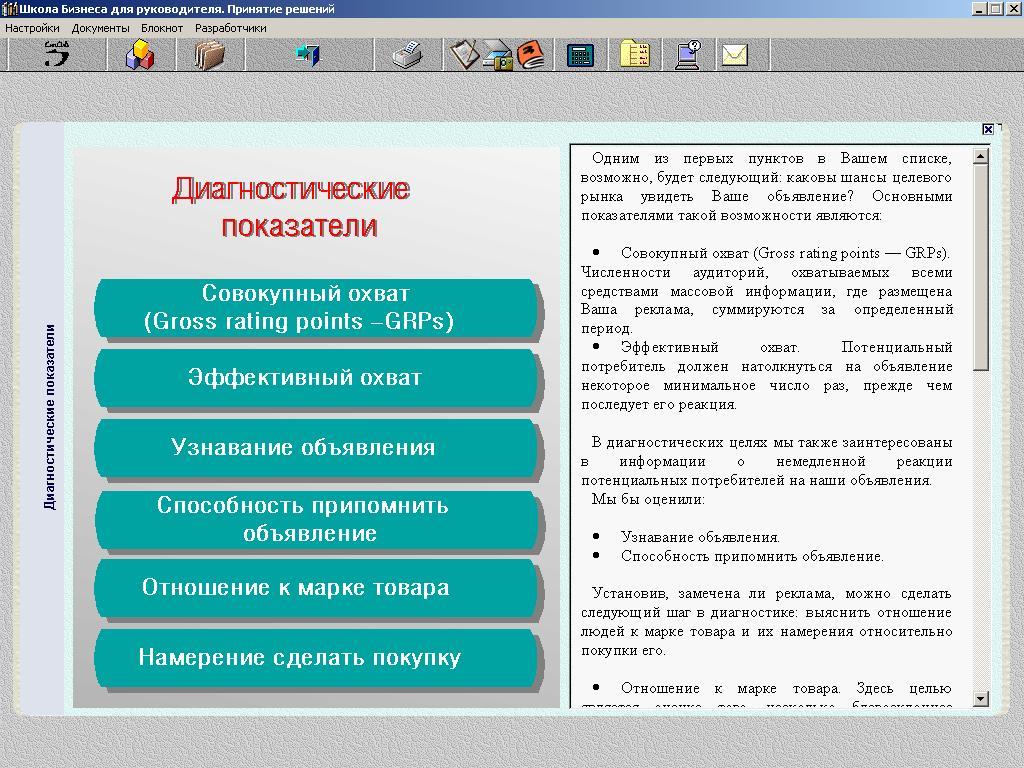Open the Блокнот menu

162,28
